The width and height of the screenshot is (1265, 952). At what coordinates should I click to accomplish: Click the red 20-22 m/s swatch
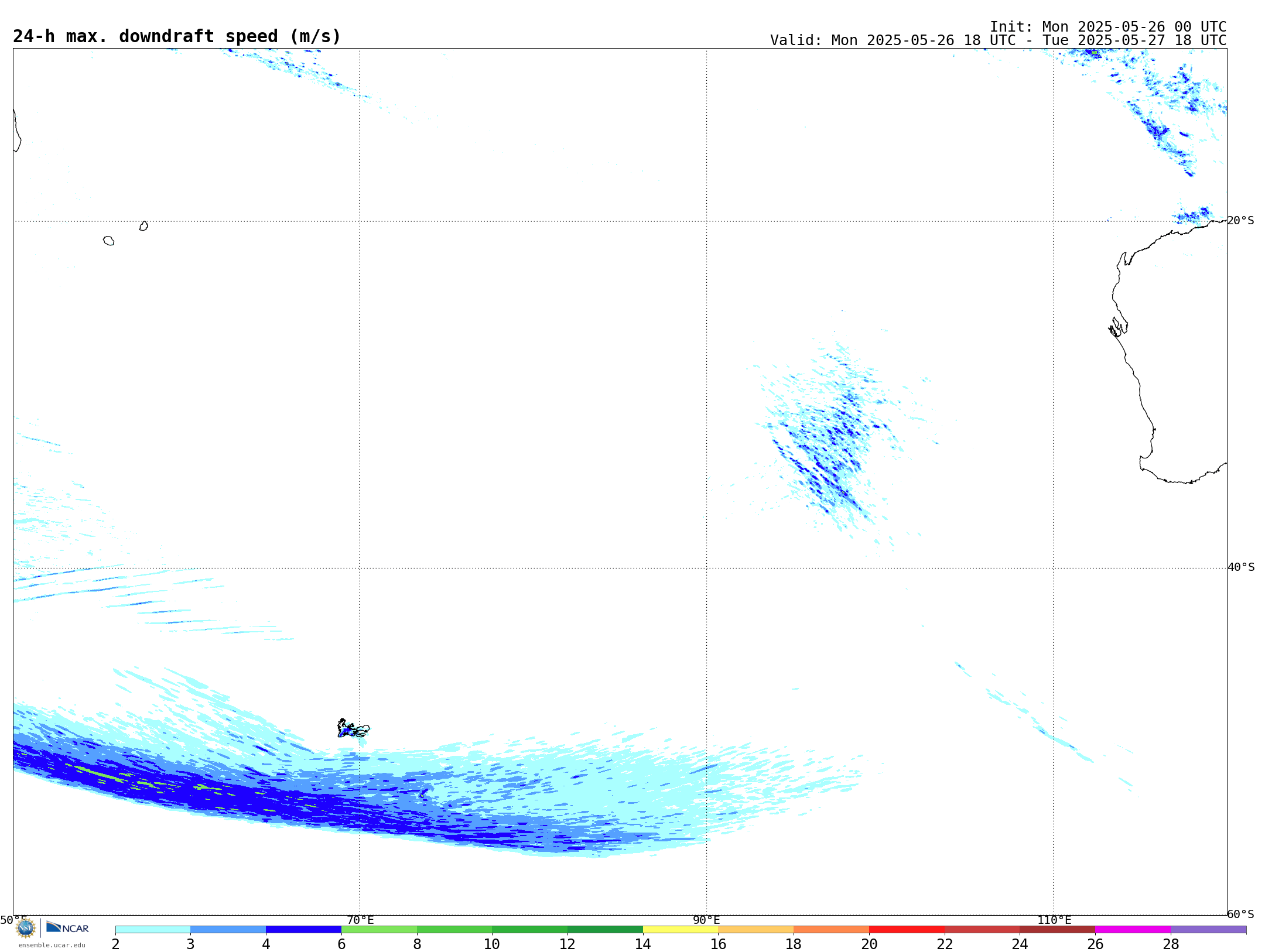tap(907, 930)
